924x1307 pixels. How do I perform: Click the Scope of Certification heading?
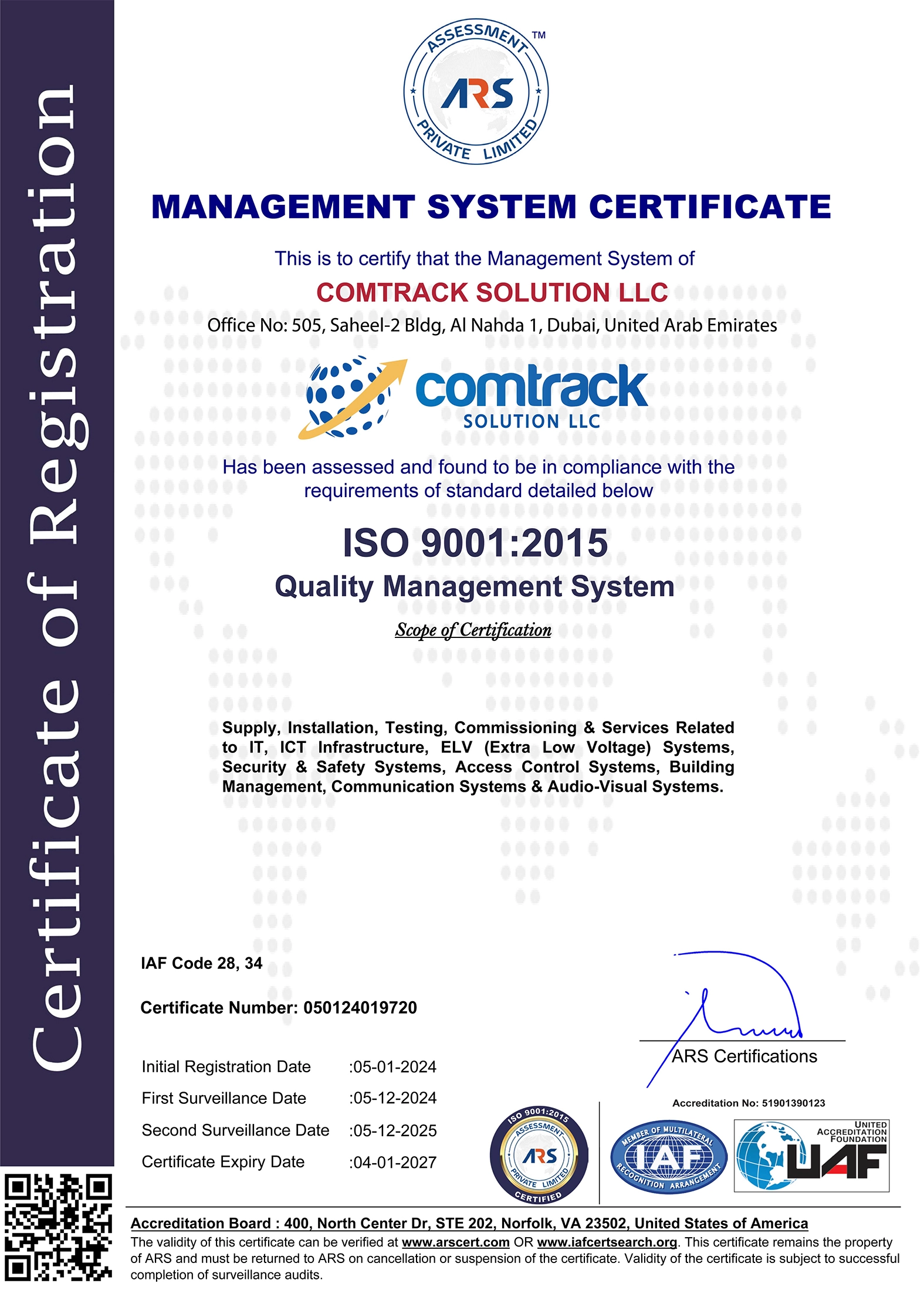point(473,630)
